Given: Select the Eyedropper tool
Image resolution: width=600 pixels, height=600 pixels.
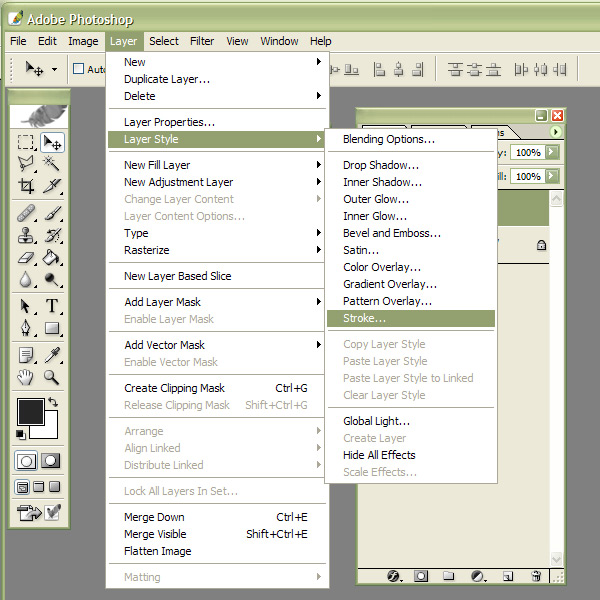Looking at the screenshot, I should point(52,355).
